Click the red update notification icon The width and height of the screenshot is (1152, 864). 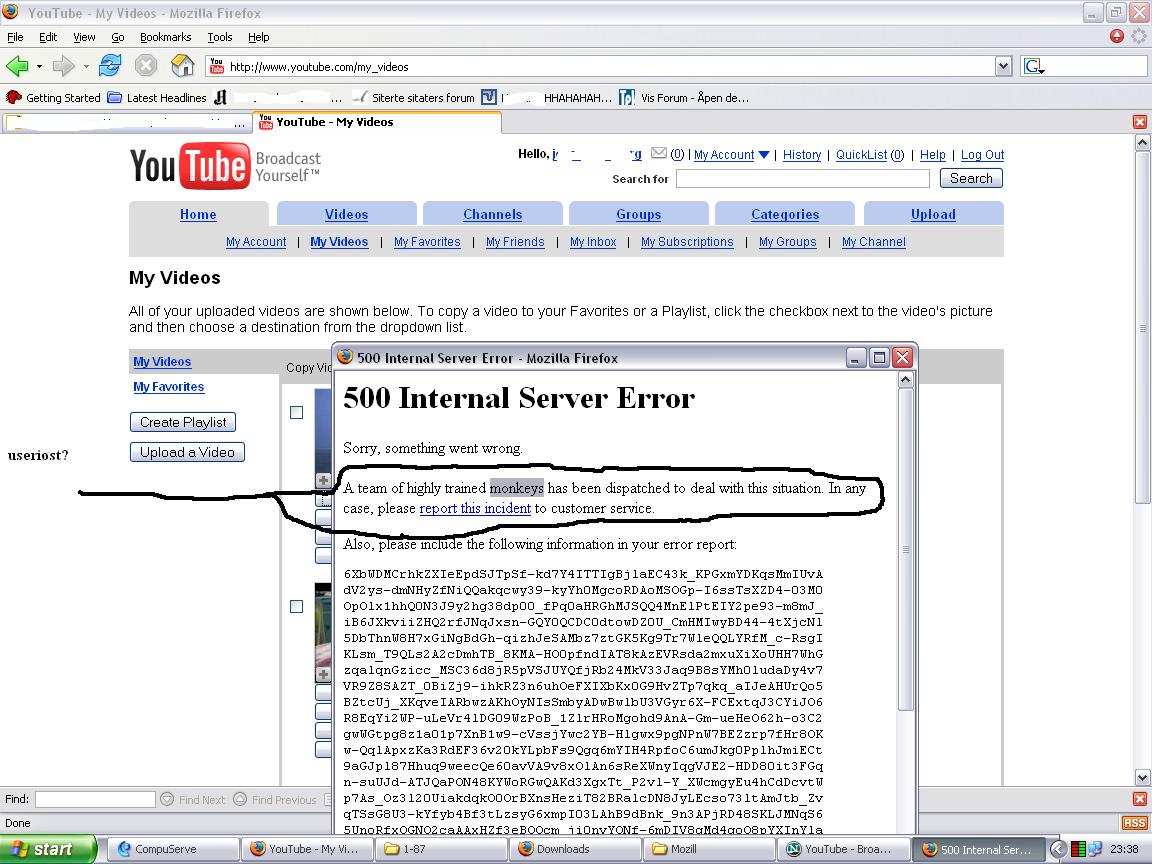pos(1117,36)
